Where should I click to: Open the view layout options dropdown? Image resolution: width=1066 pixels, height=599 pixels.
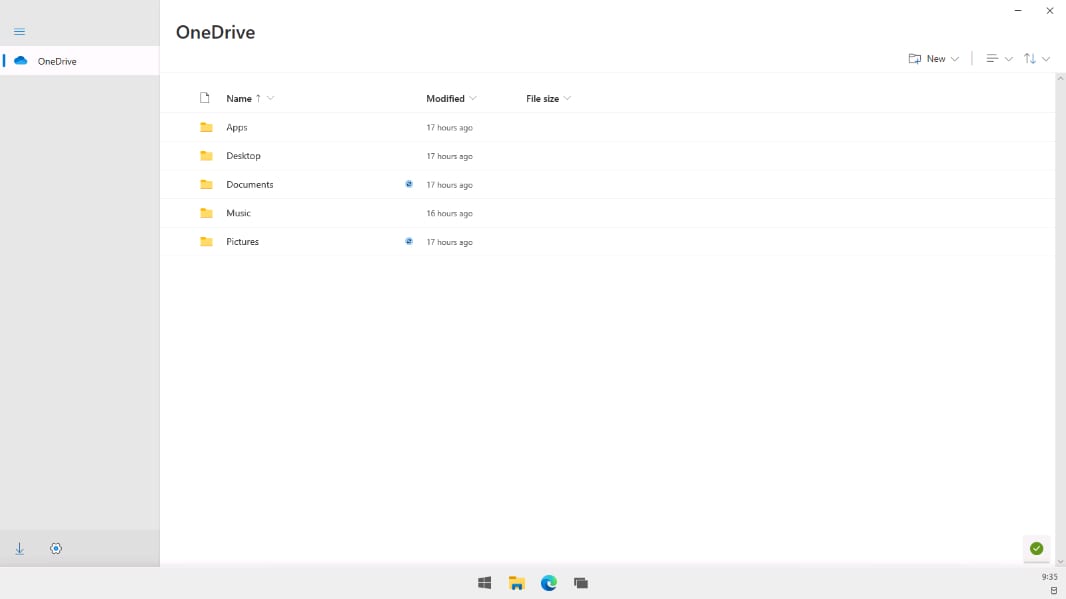point(998,59)
